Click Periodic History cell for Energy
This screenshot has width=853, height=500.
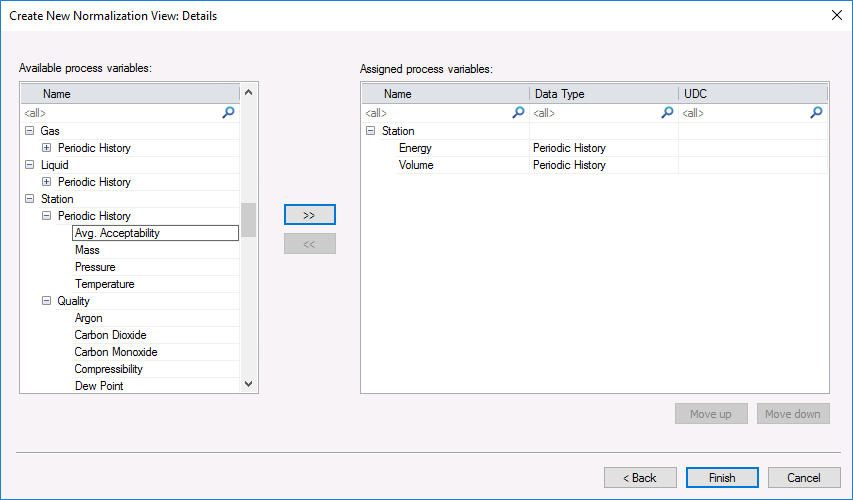[x=603, y=147]
